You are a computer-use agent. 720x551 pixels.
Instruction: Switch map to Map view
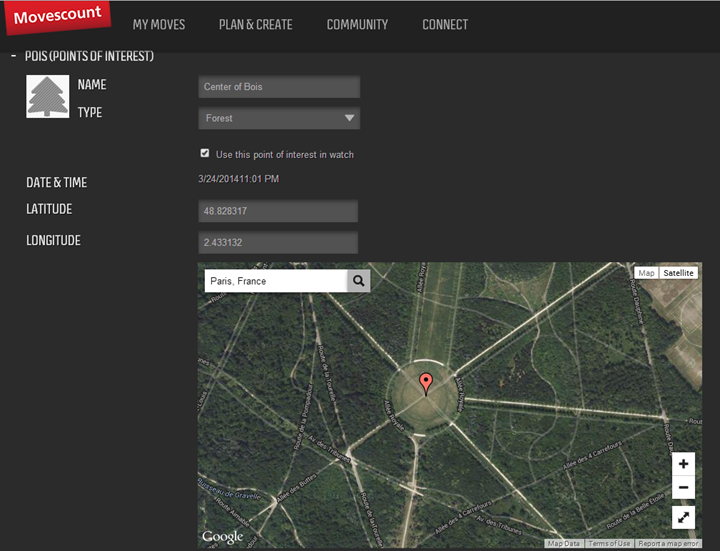(646, 273)
